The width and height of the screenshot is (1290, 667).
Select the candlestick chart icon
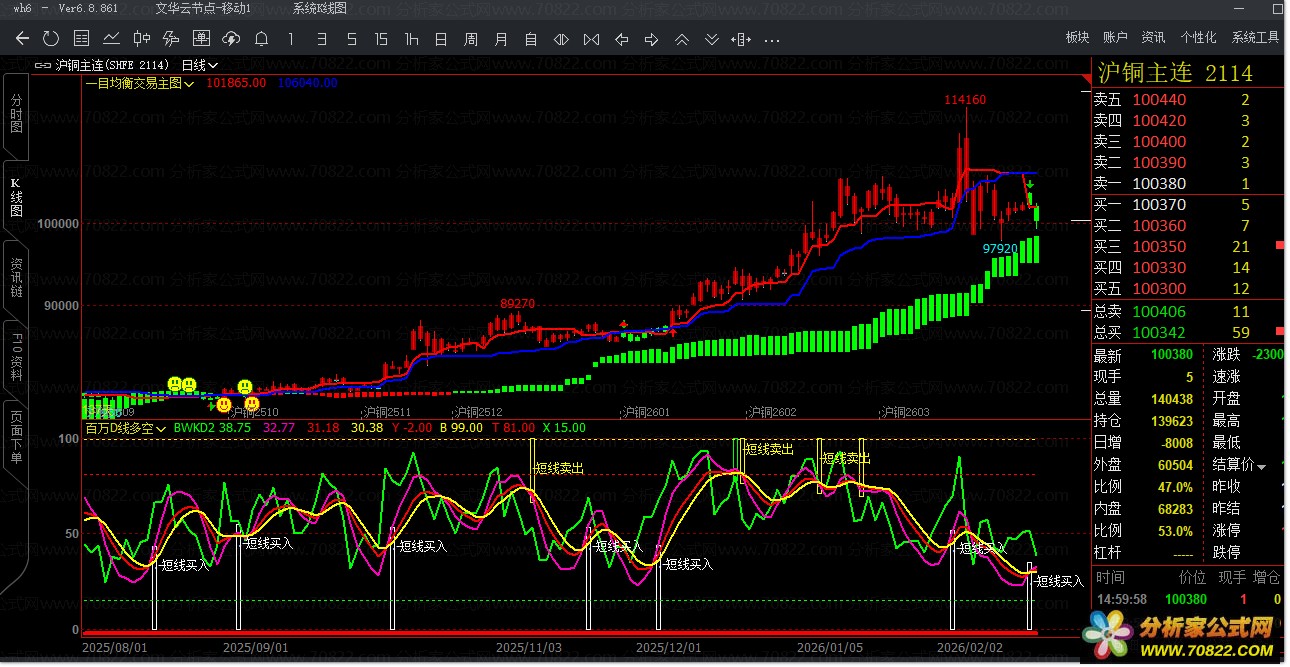pyautogui.click(x=142, y=39)
